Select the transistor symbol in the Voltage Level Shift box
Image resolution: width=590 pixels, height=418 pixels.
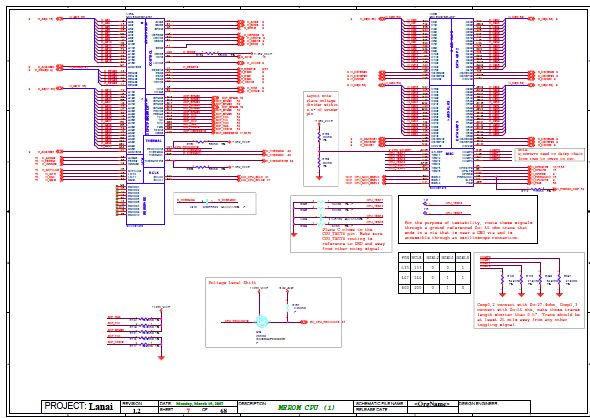(262, 322)
